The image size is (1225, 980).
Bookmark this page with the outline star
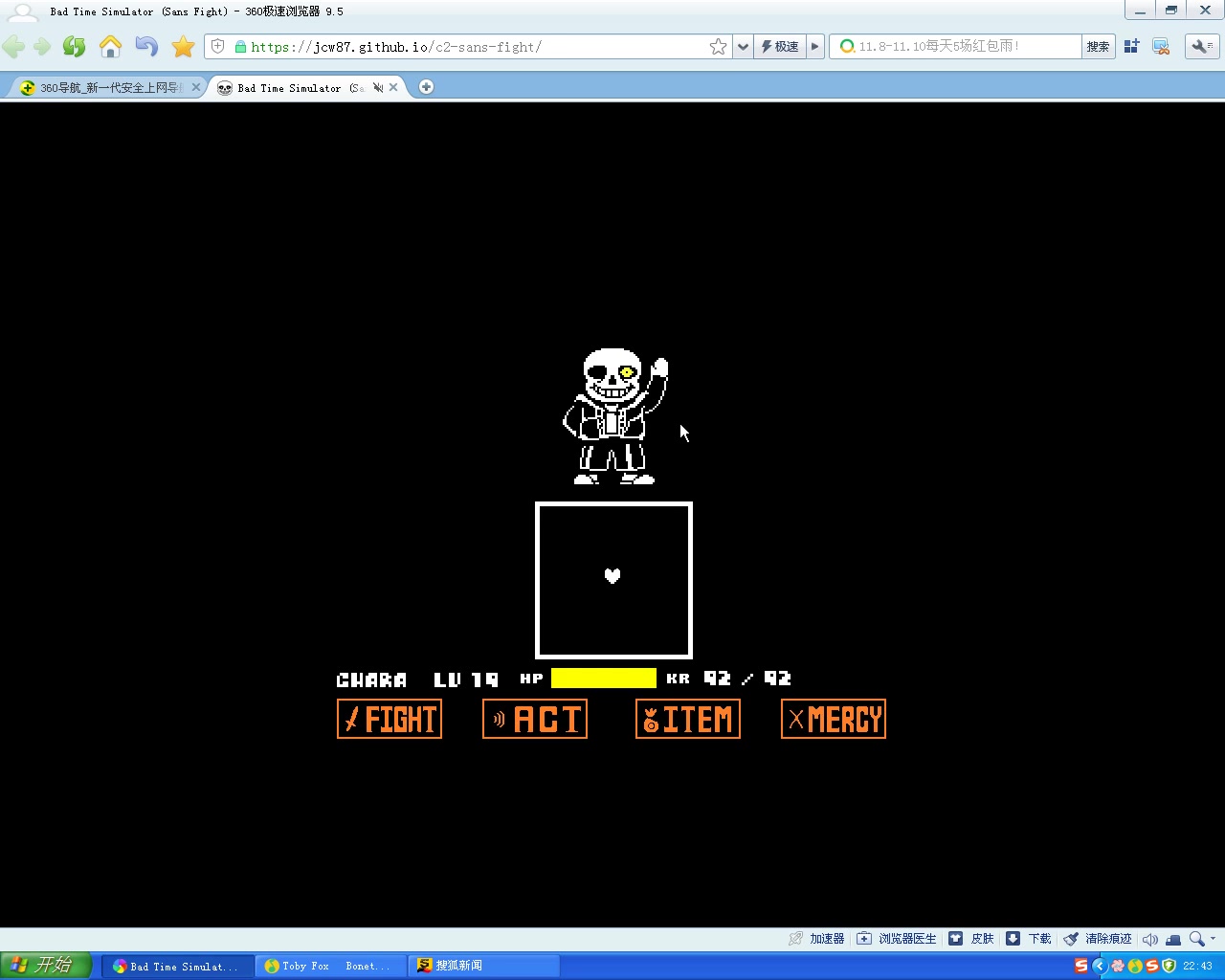pyautogui.click(x=718, y=47)
